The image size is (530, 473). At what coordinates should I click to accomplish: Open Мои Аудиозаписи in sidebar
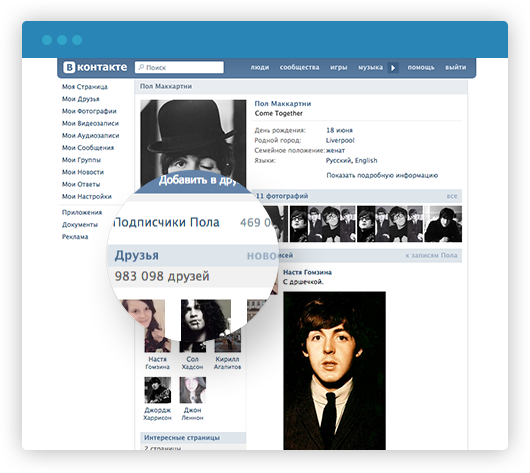tap(91, 136)
